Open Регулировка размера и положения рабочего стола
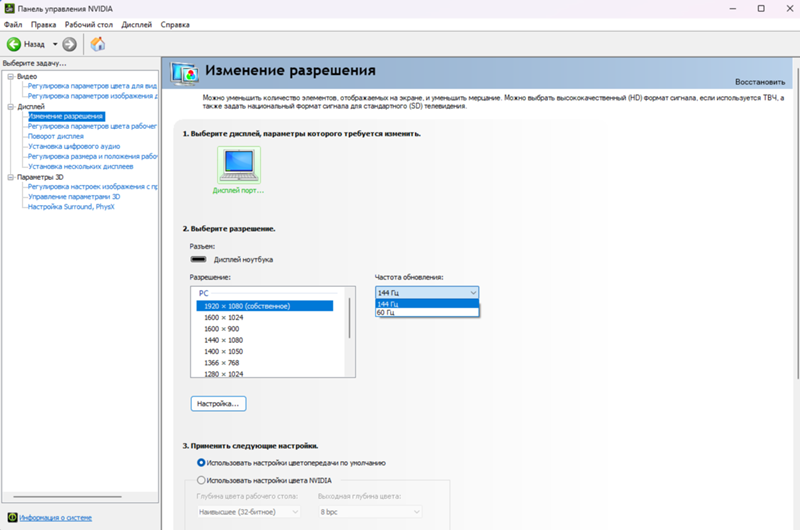The image size is (800, 530). 92,156
